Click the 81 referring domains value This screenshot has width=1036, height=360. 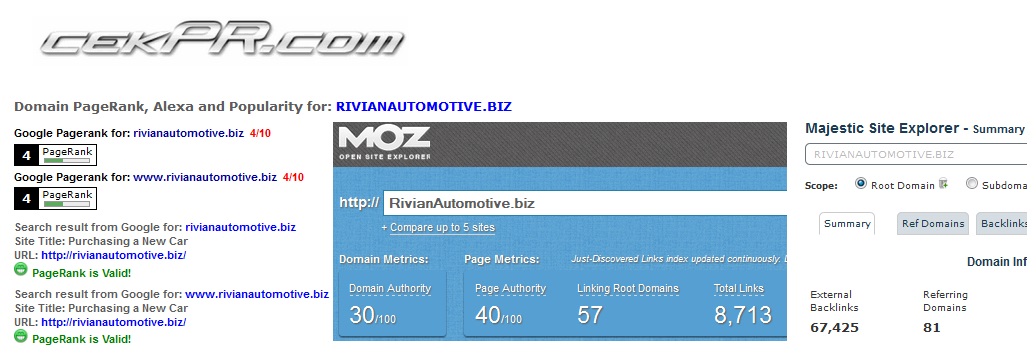[932, 327]
